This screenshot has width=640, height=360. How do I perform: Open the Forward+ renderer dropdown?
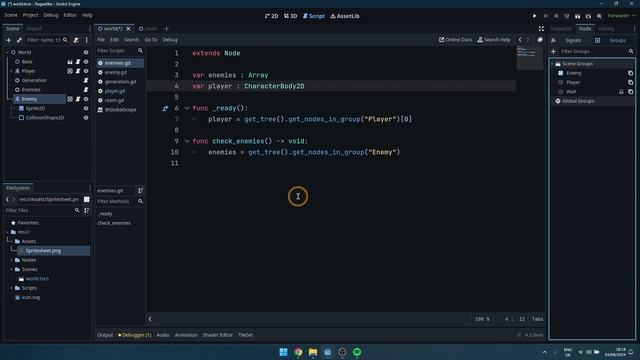(621, 16)
